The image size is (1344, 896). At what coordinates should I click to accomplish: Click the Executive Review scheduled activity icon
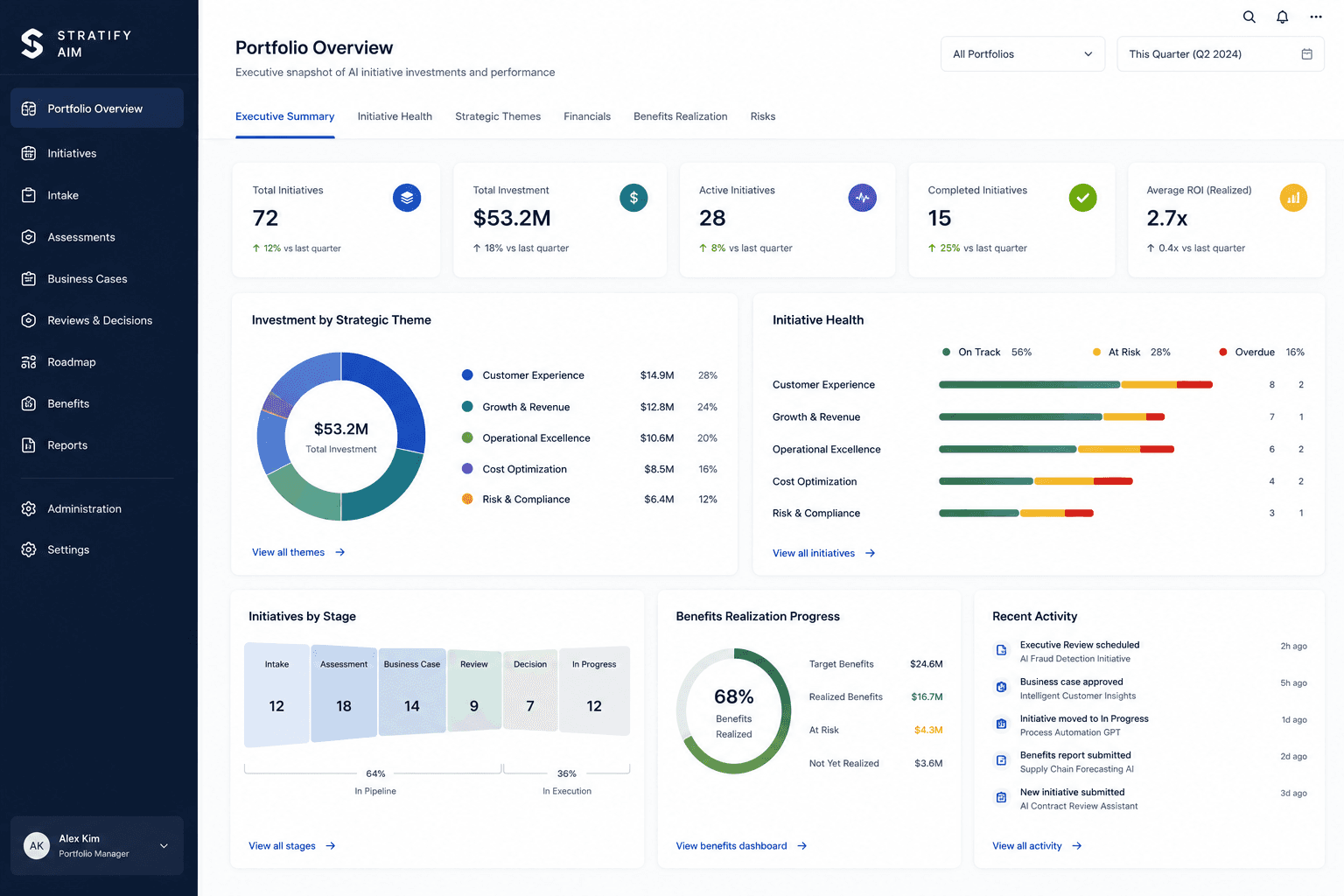click(x=1001, y=650)
